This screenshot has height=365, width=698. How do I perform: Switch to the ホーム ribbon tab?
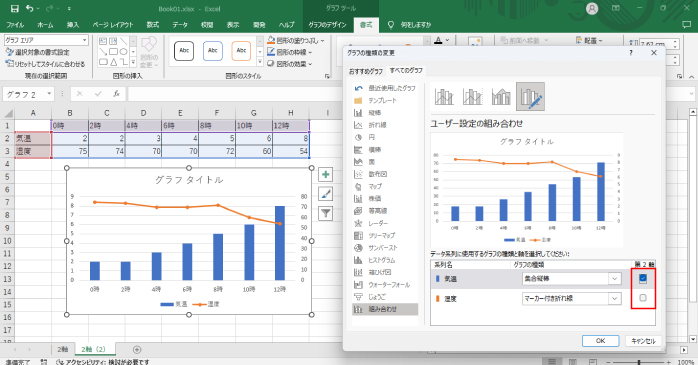[45, 25]
